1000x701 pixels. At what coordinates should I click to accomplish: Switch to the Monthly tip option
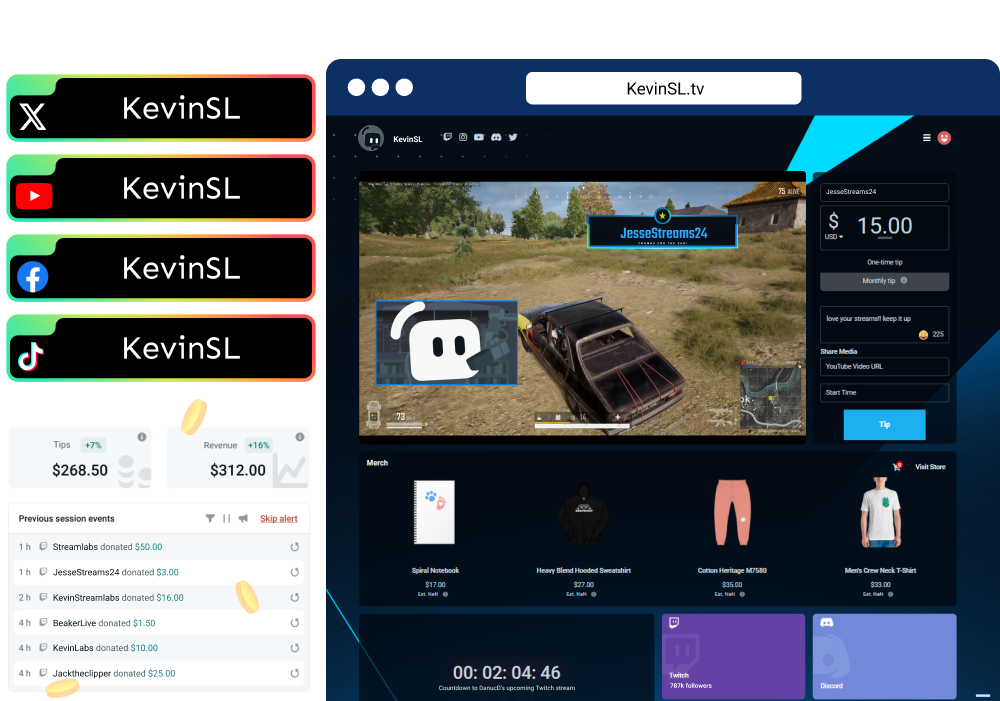884,281
